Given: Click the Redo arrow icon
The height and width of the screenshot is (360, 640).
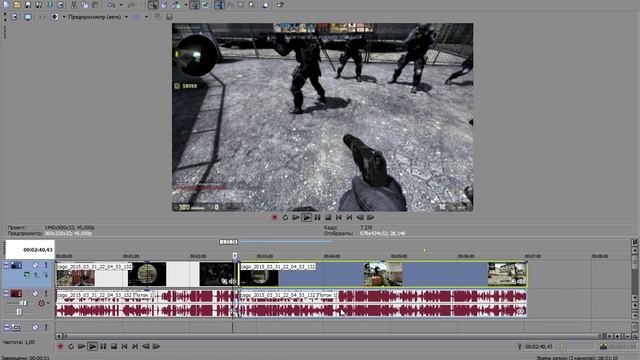Looking at the screenshot, I should tap(131, 5).
